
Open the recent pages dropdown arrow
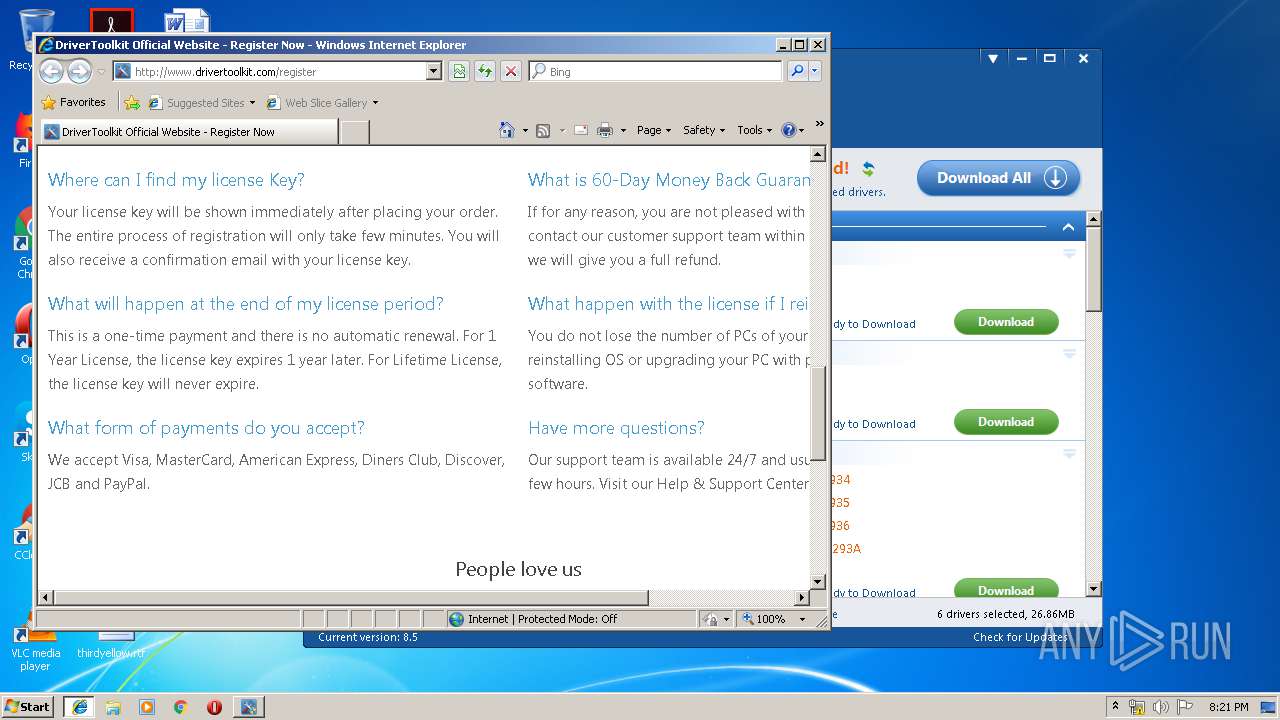click(x=101, y=72)
